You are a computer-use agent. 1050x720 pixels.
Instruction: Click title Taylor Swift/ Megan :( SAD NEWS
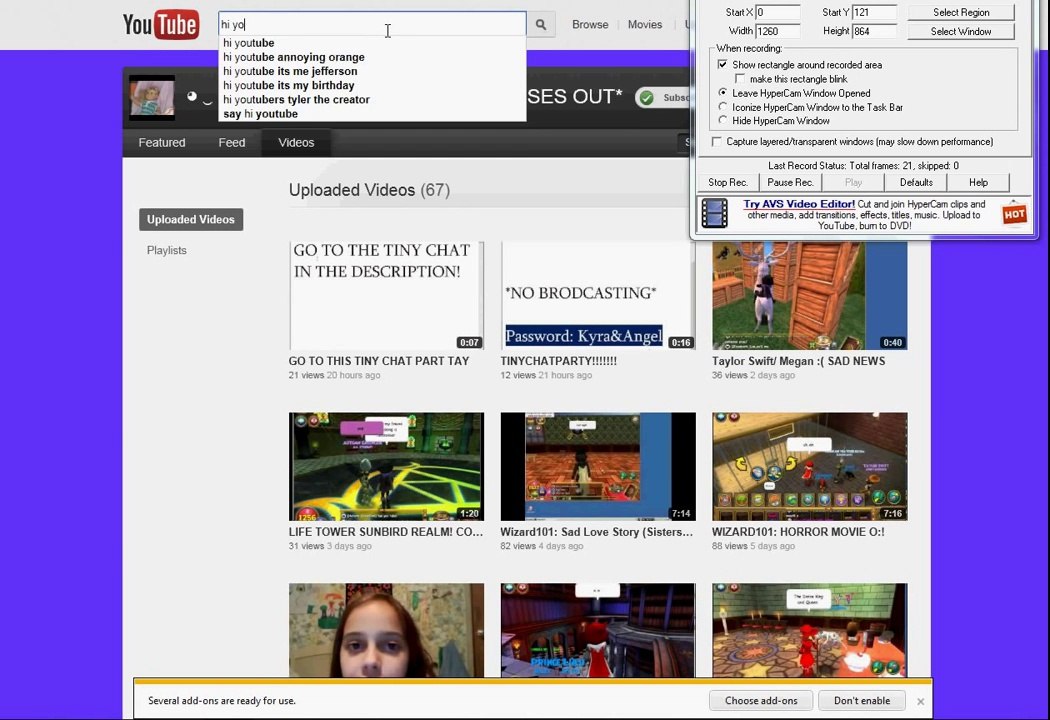point(798,361)
